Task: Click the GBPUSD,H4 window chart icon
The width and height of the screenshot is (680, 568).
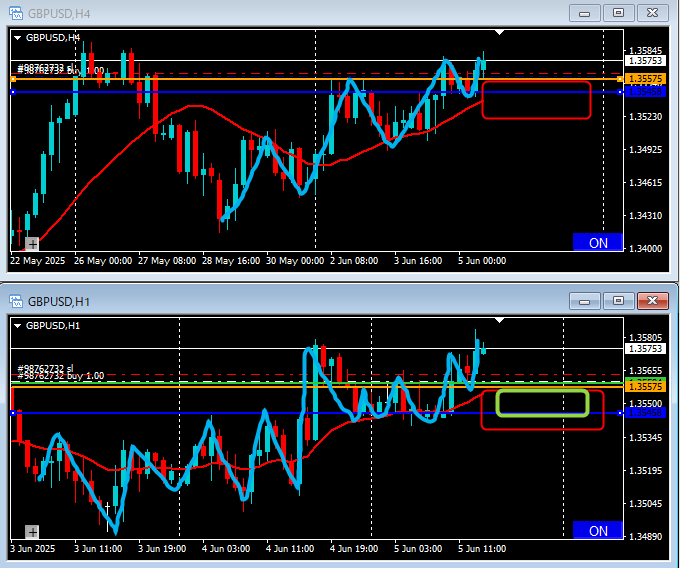Action: pyautogui.click(x=16, y=13)
